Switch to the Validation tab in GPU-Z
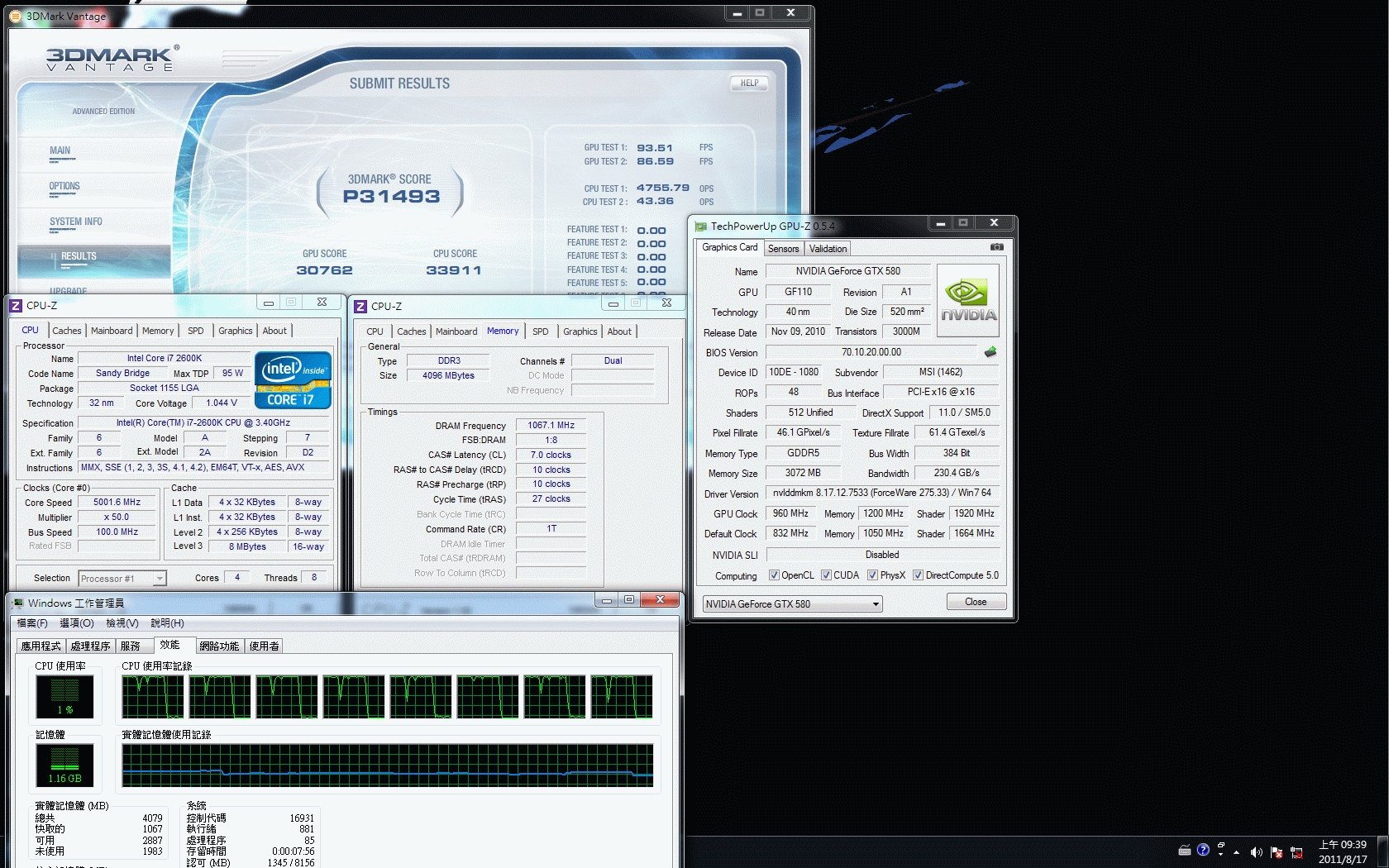 click(x=828, y=249)
